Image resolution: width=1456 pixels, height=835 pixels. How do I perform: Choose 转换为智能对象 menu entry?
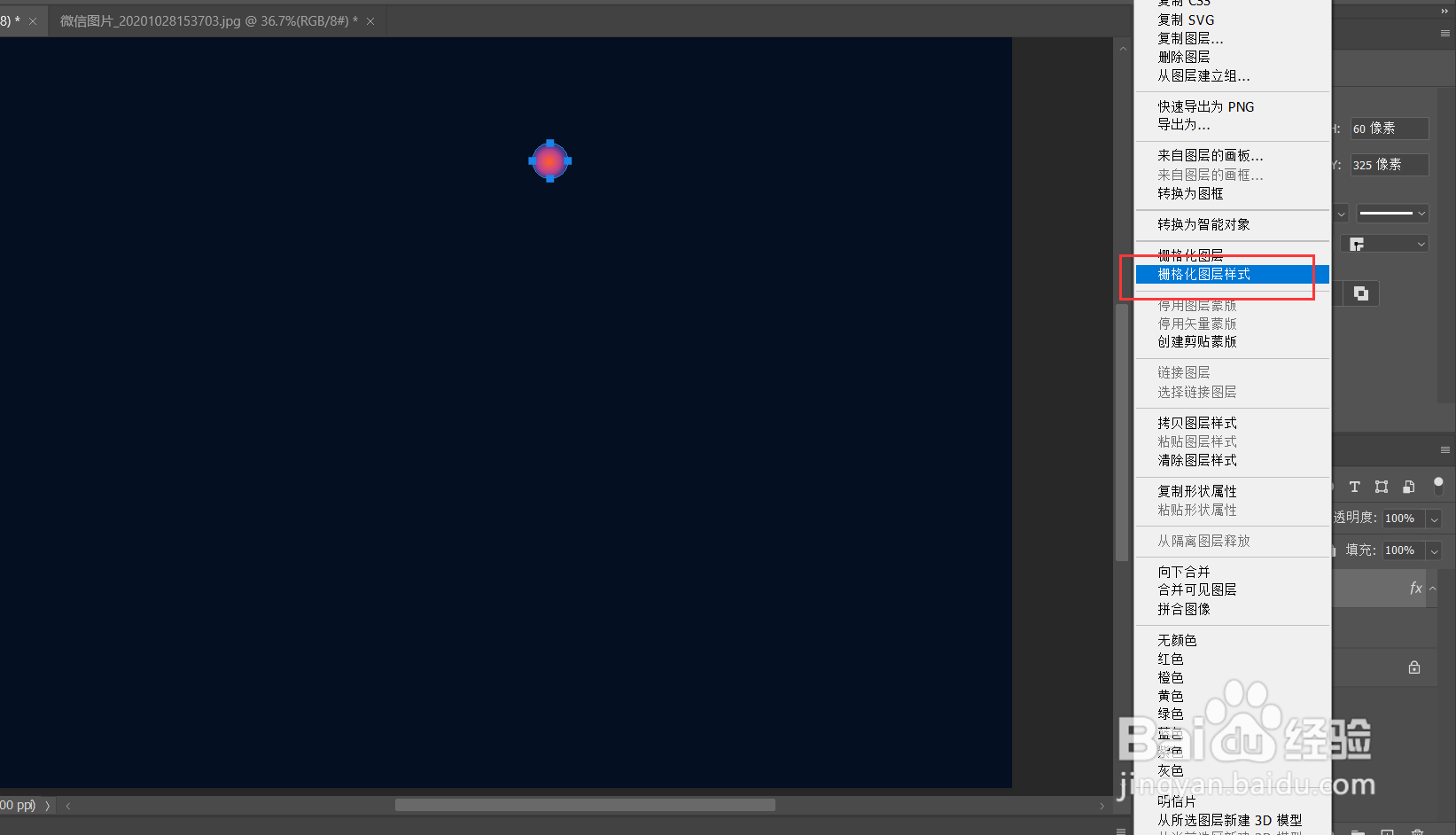pos(1203,224)
